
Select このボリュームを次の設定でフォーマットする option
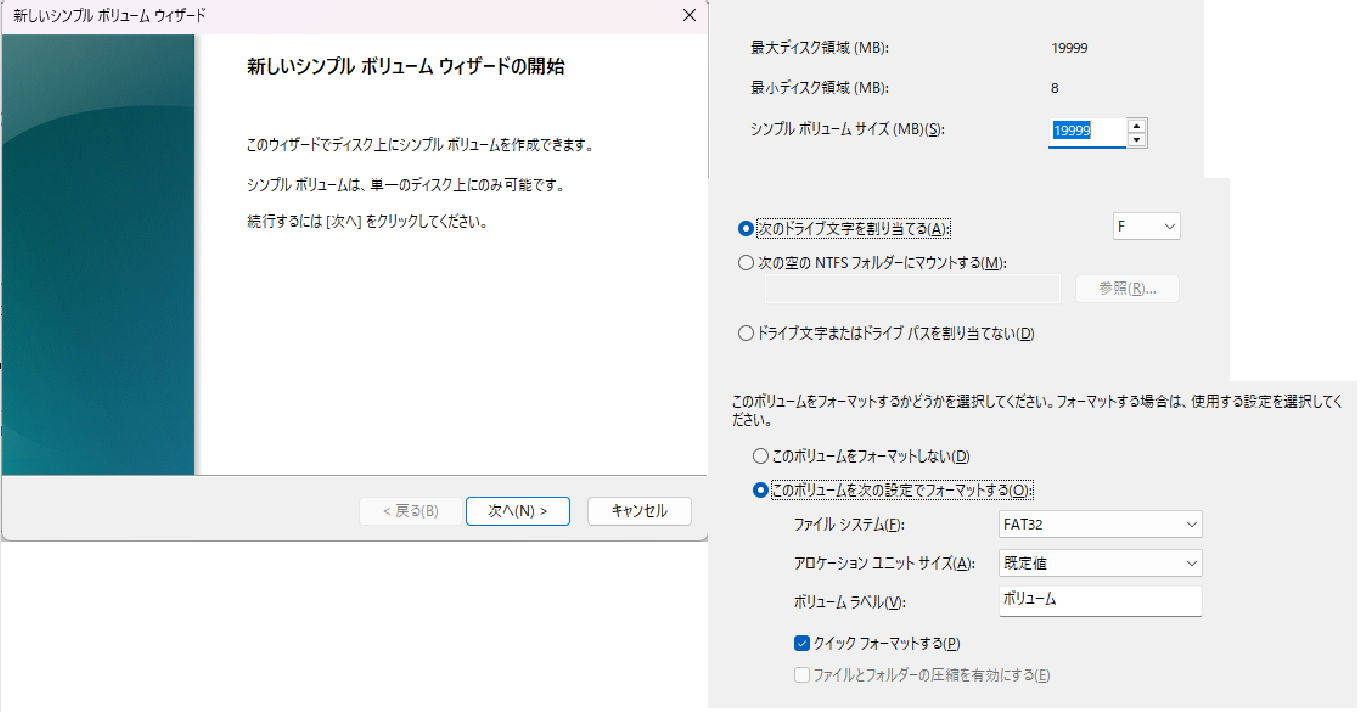coord(760,491)
